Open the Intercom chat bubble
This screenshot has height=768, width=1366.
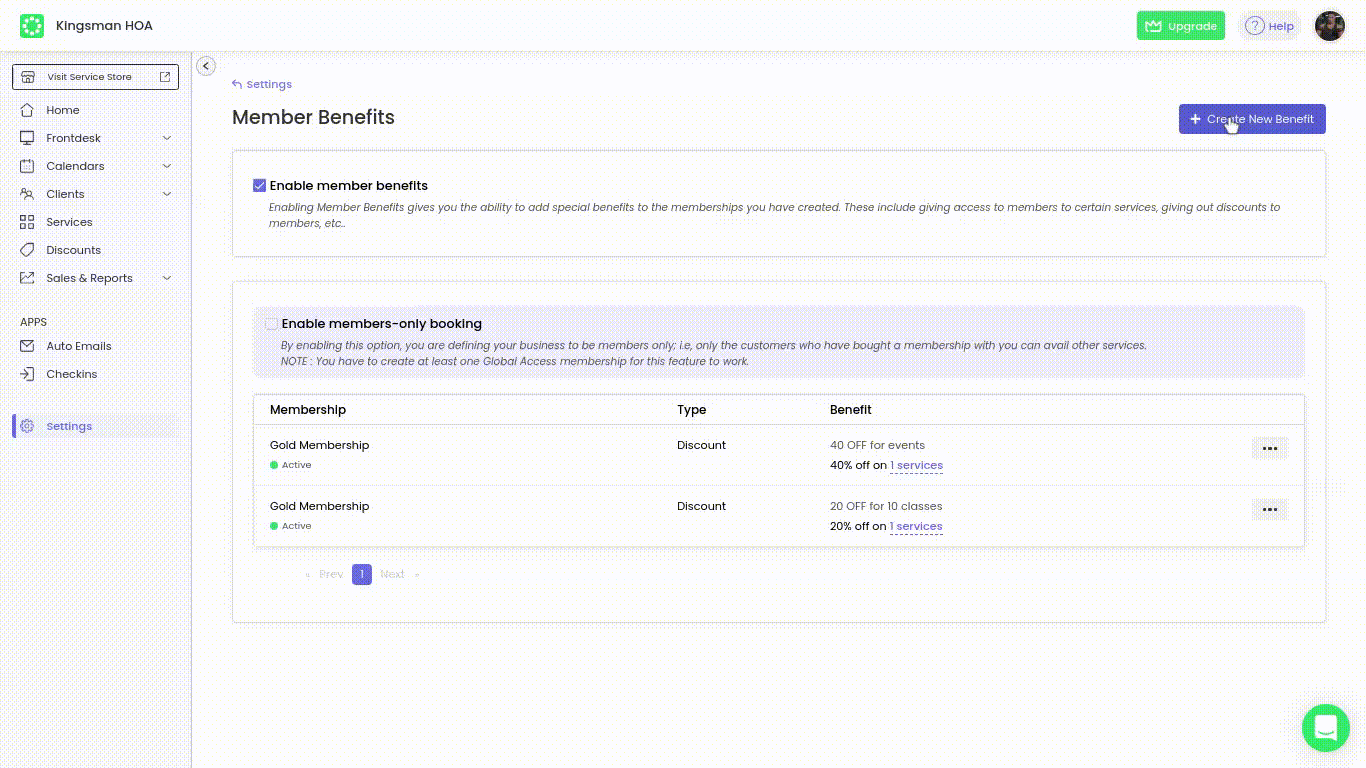[1326, 728]
